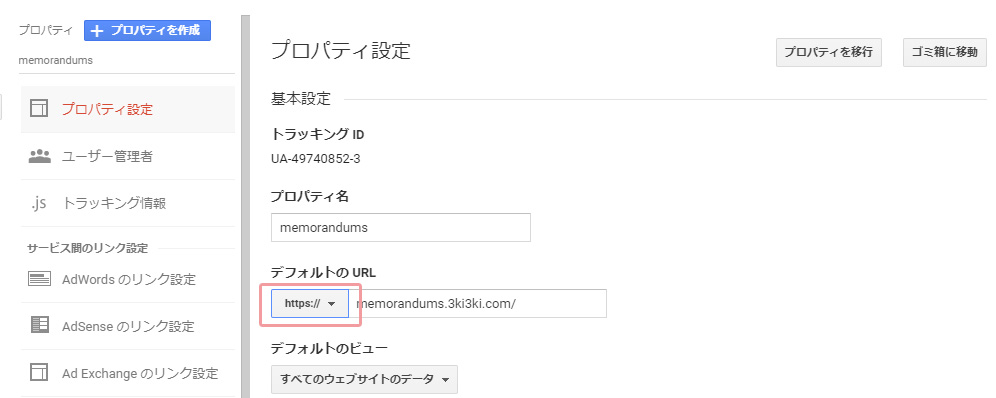Click the .js トラッキング情報 icon
This screenshot has width=996, height=398.
39,204
